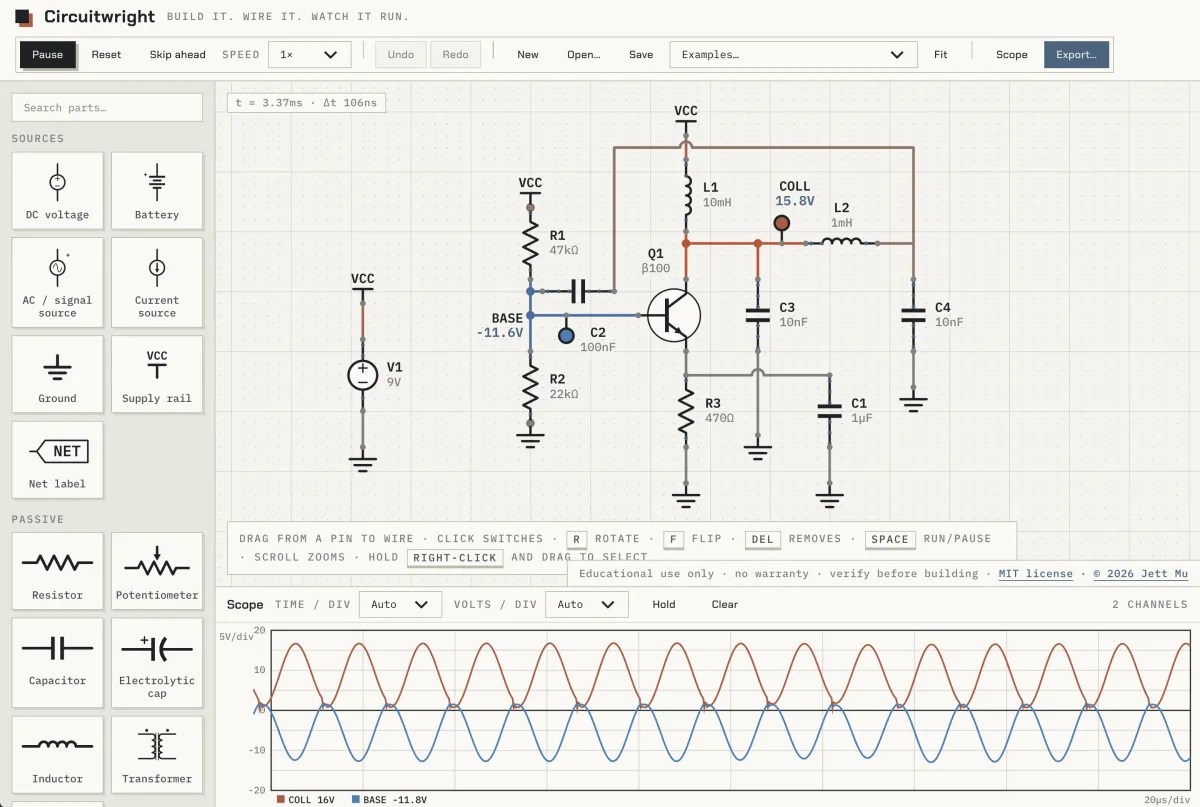Add a DC voltage source part
Screen dimensions: 1200x807
pos(57,190)
